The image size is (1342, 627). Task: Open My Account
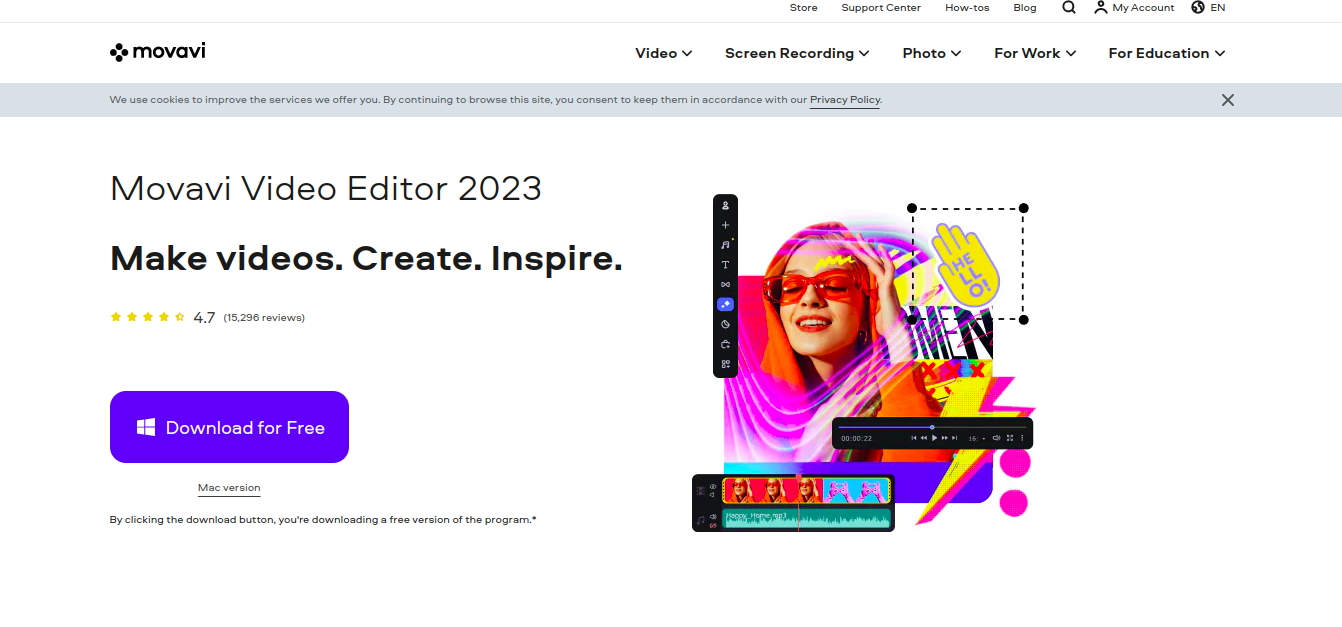pos(1134,7)
